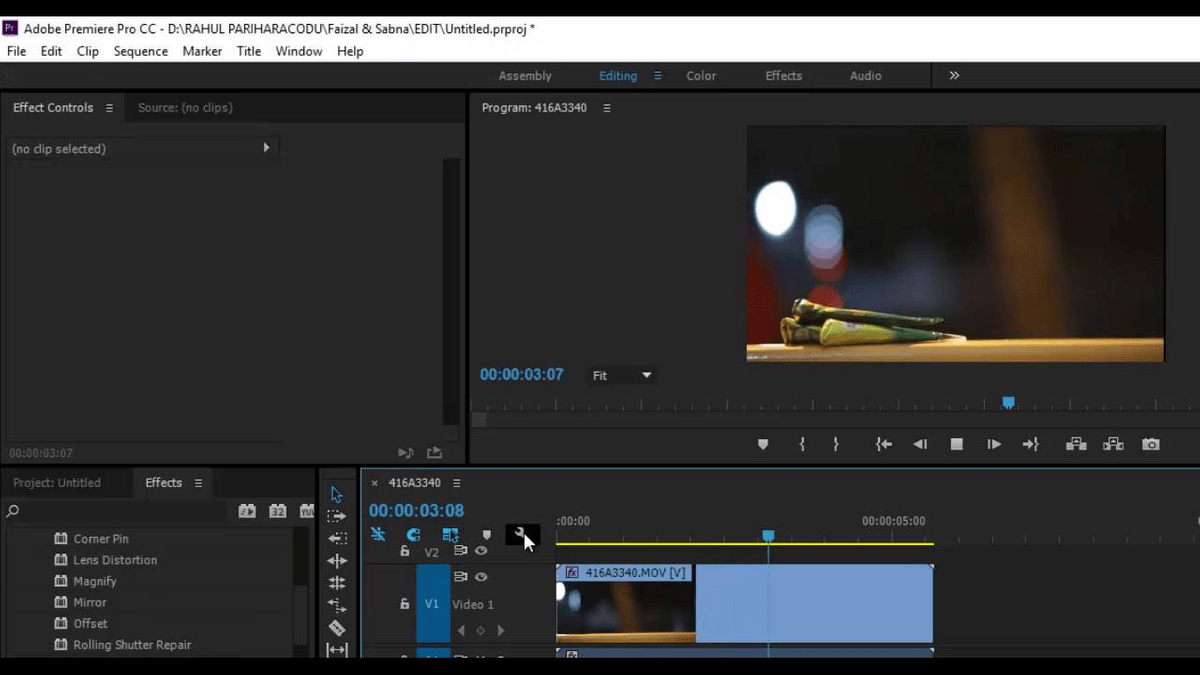The image size is (1200, 675).
Task: Expand the (no clip selected) disclosure arrow
Action: (x=266, y=147)
